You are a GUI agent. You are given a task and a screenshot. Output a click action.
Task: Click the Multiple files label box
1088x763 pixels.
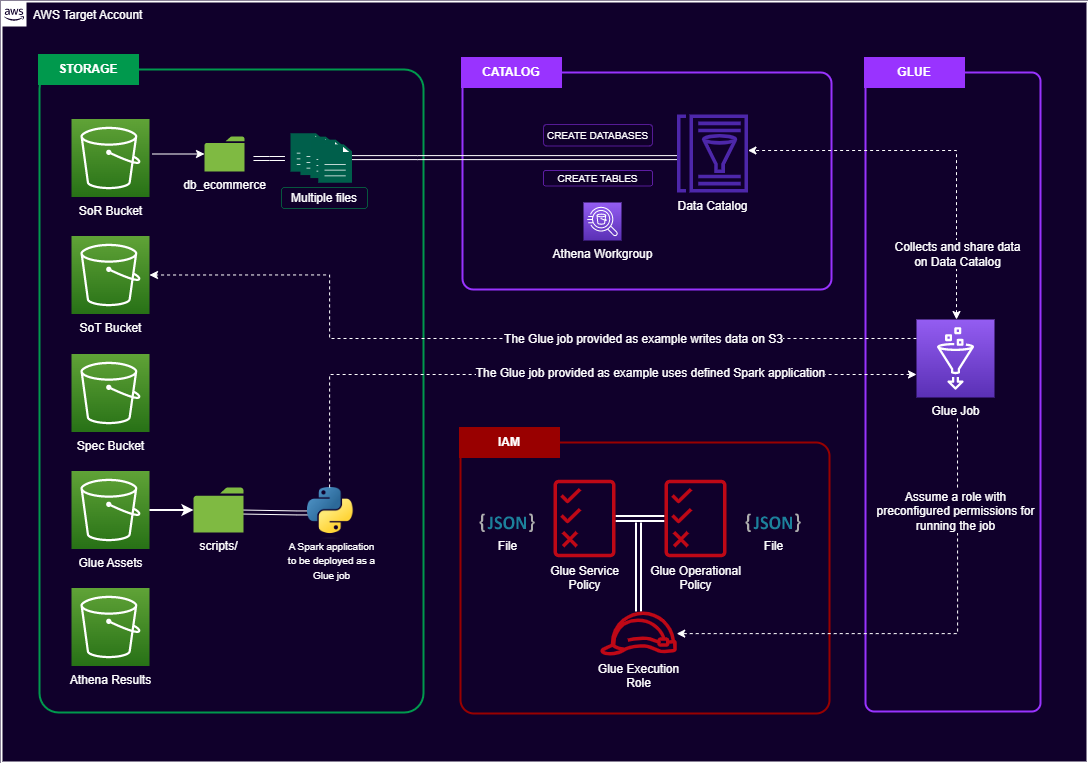click(324, 198)
